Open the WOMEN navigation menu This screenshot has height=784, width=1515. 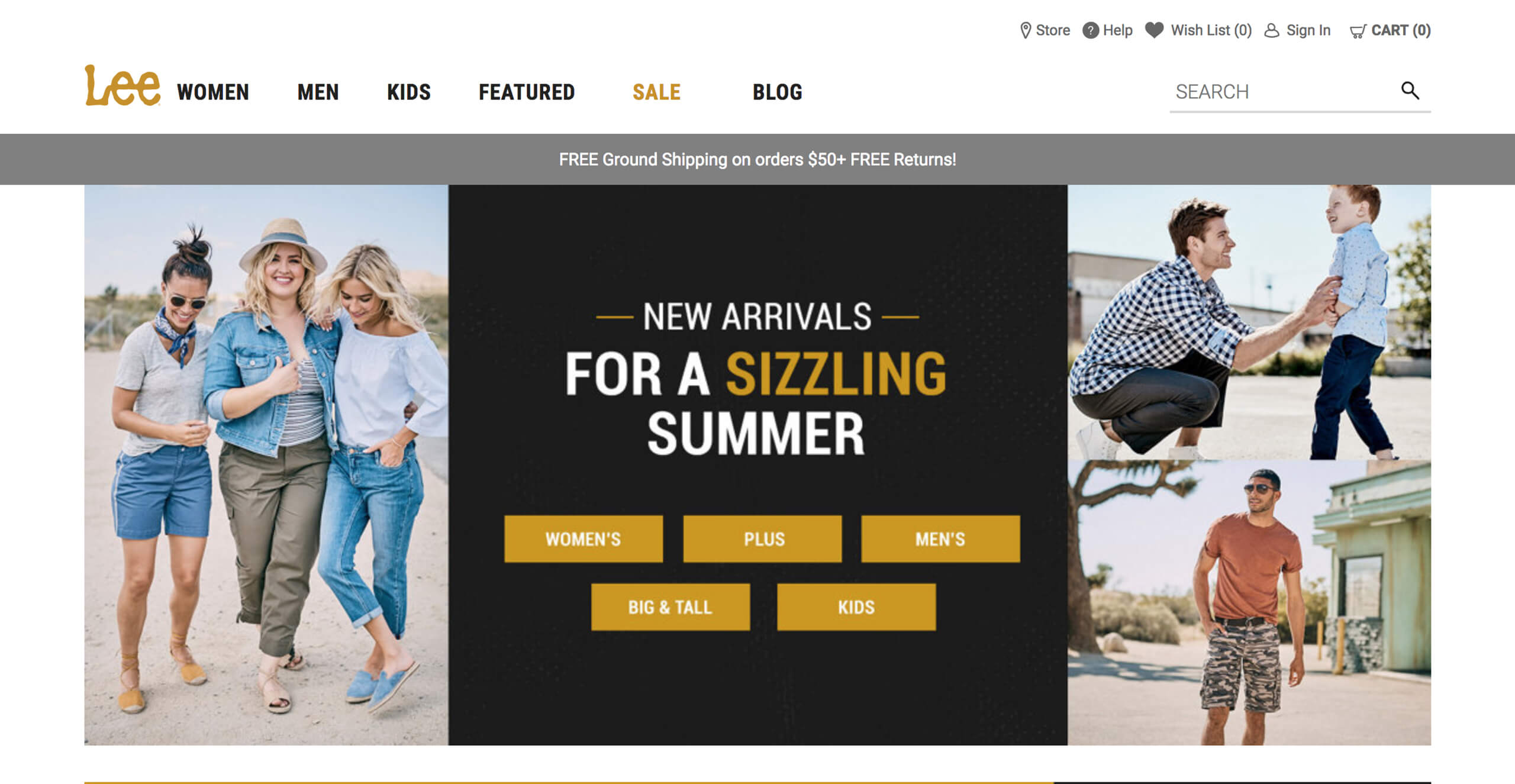tap(213, 92)
